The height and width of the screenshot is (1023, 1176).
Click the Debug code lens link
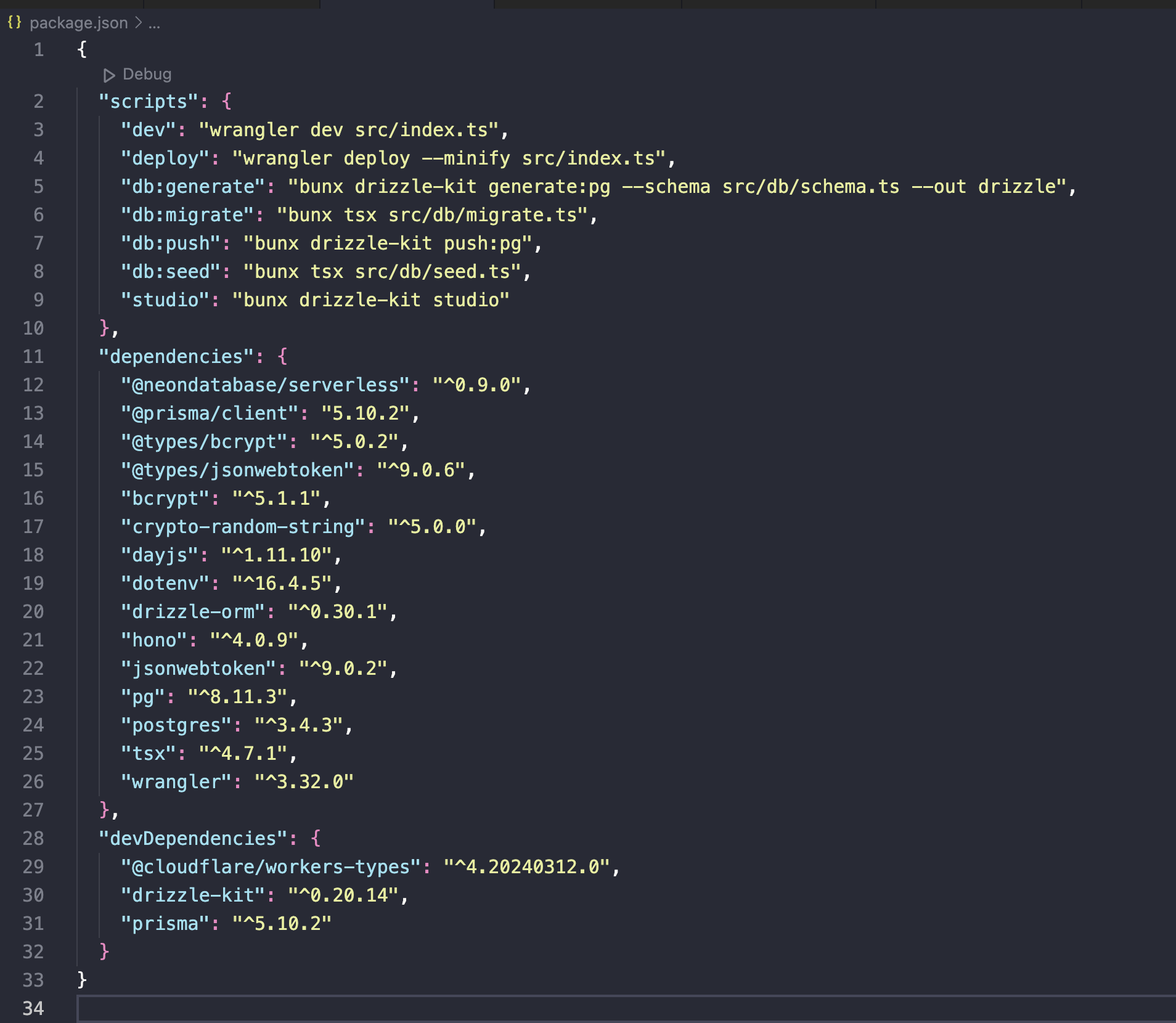pos(147,75)
